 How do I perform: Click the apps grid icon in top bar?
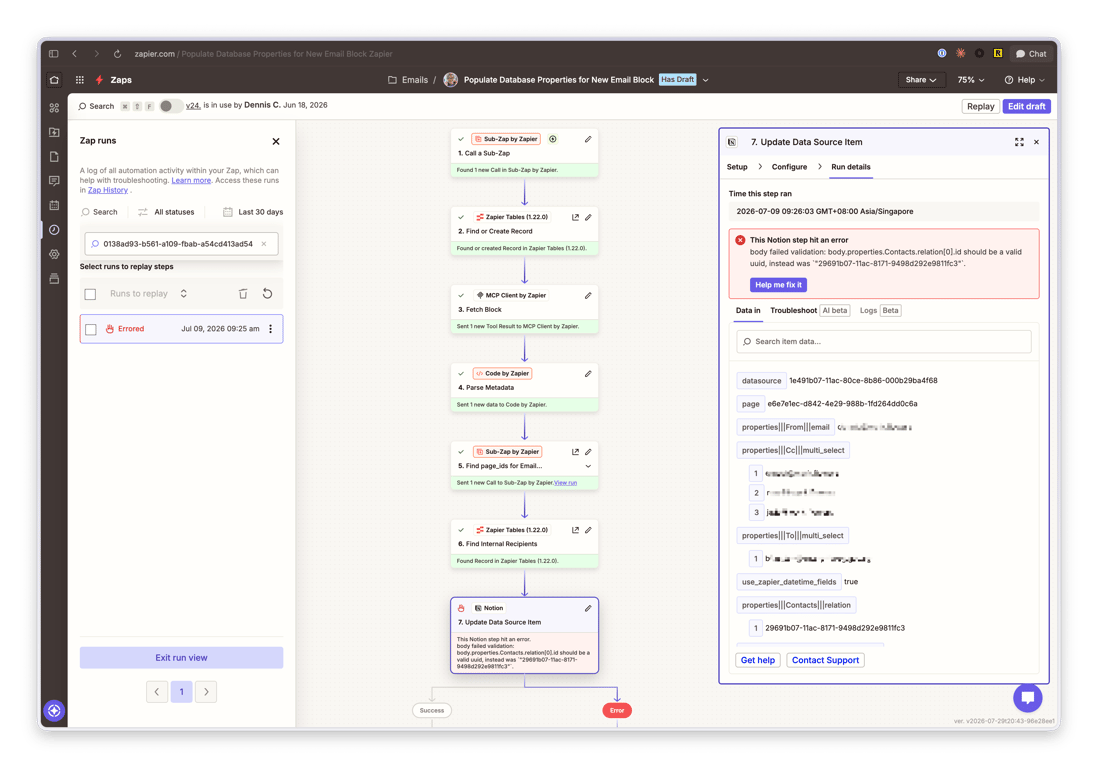pyautogui.click(x=80, y=80)
